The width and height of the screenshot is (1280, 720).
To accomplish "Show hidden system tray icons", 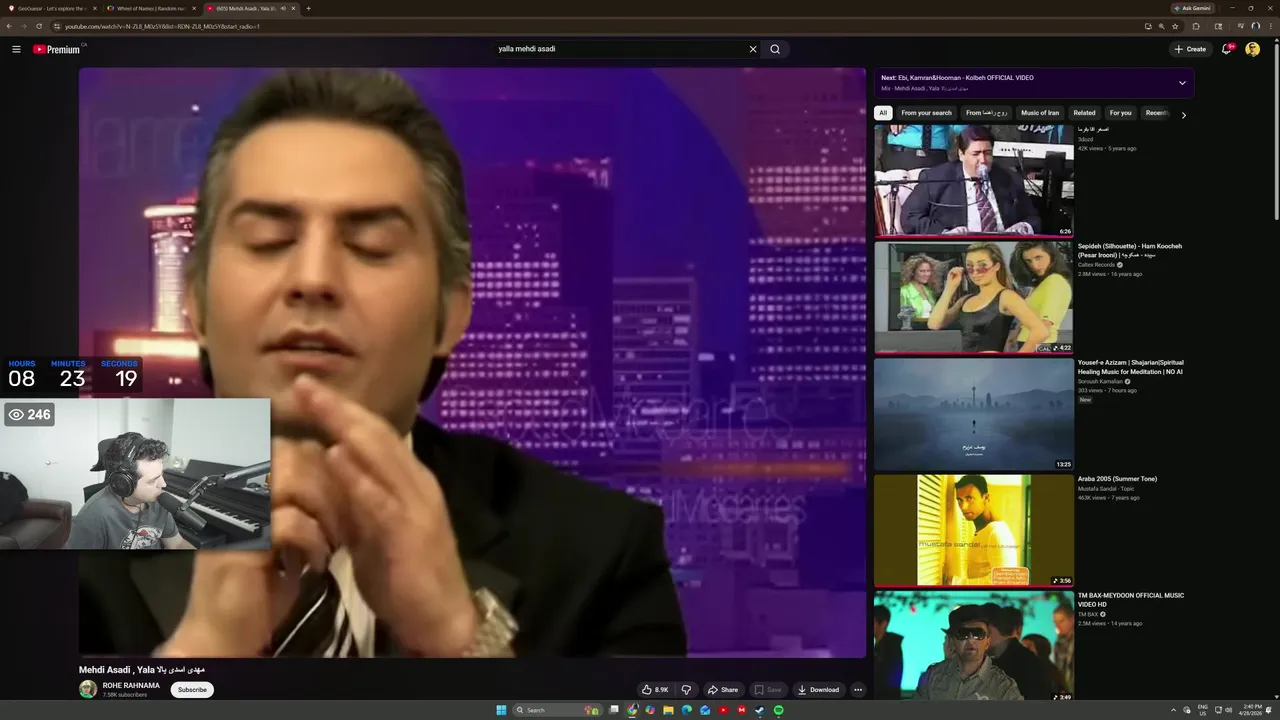I will pos(1173,710).
